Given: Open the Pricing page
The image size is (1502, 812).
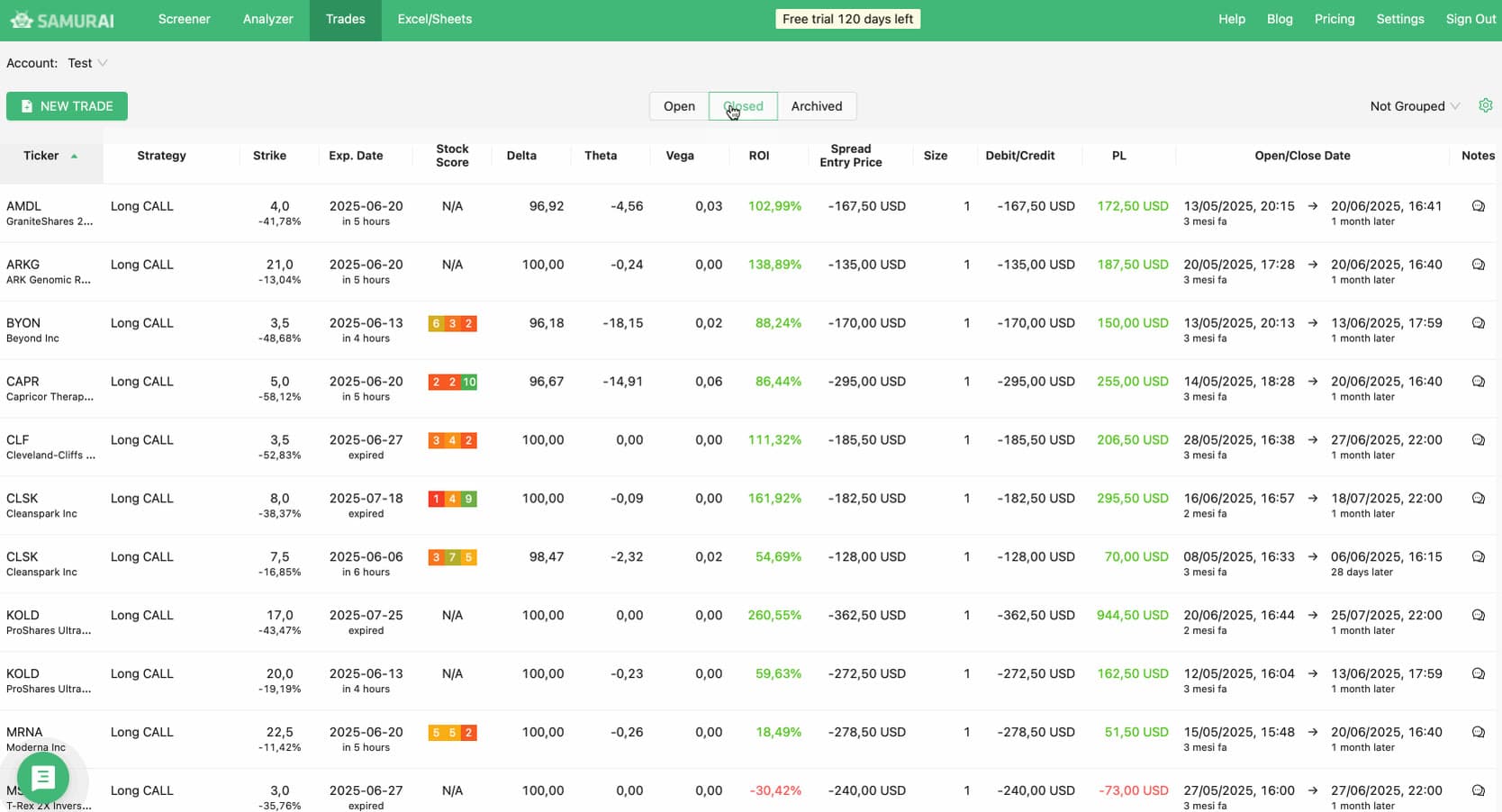Looking at the screenshot, I should 1335,19.
